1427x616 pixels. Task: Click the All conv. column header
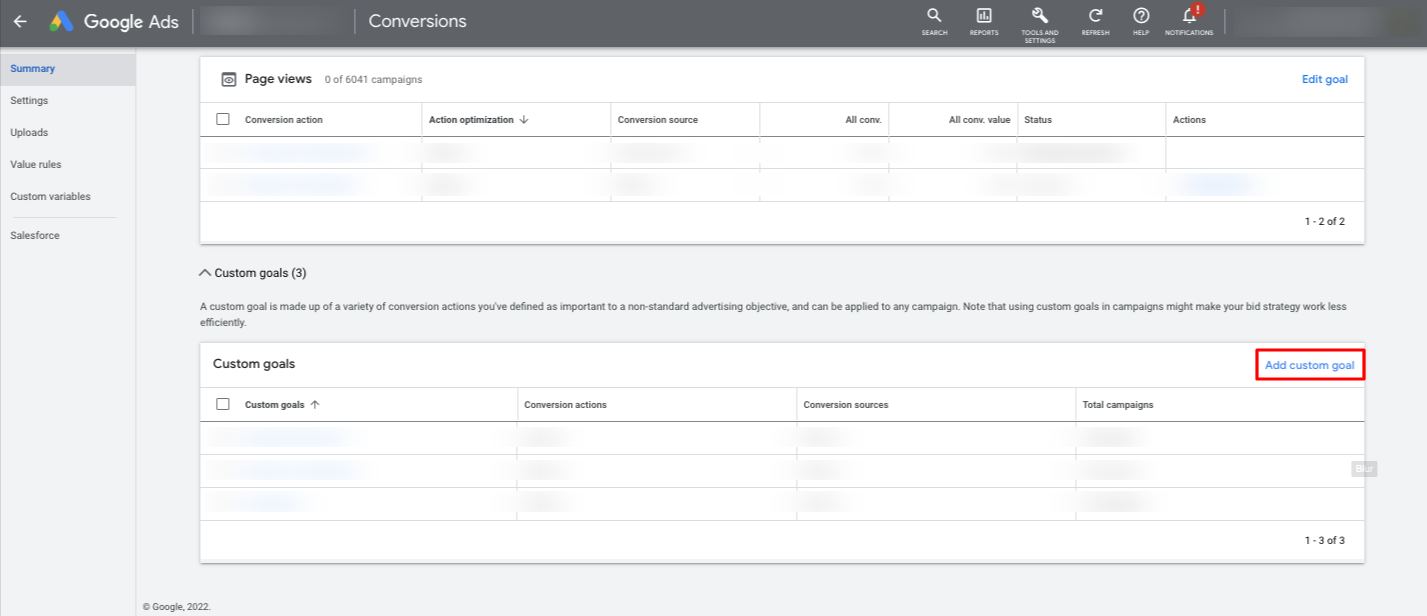(x=863, y=120)
